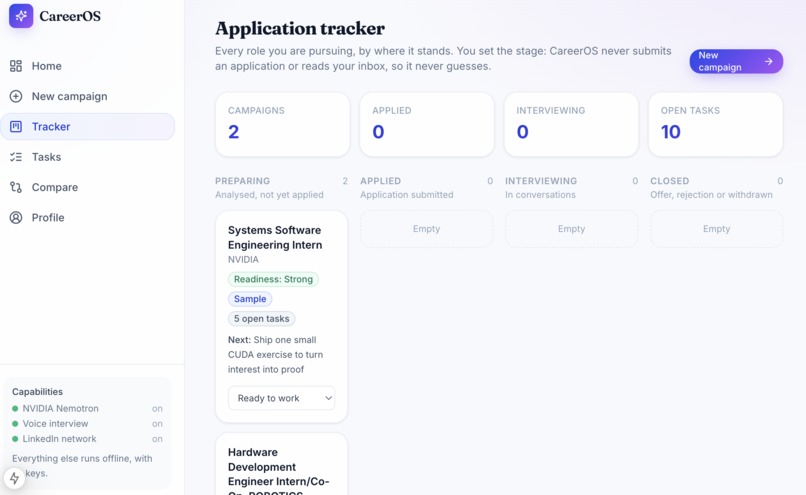Screen dimensions: 806x495
Task: Click the green dot beside LinkedIn network
Action: pyautogui.click(x=15, y=439)
